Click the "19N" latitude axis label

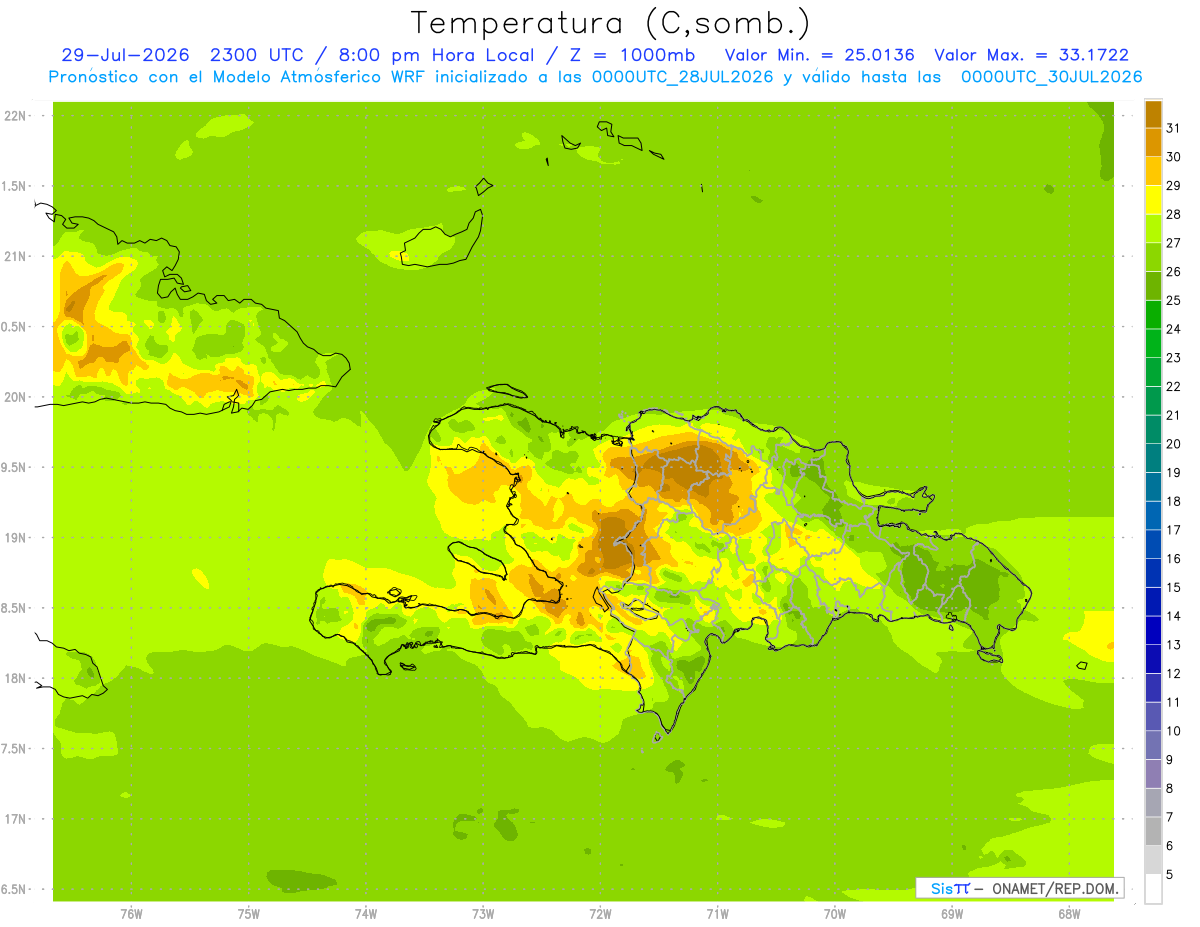coord(15,538)
